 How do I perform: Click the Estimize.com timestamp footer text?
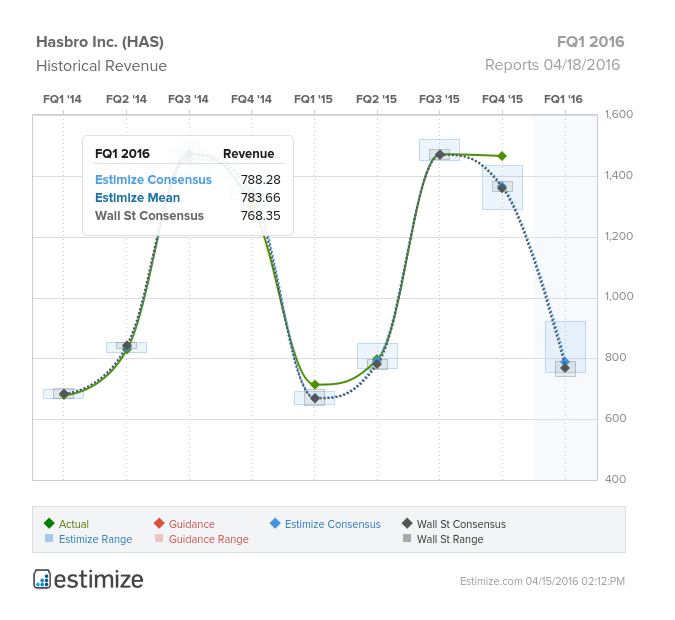pyautogui.click(x=542, y=581)
